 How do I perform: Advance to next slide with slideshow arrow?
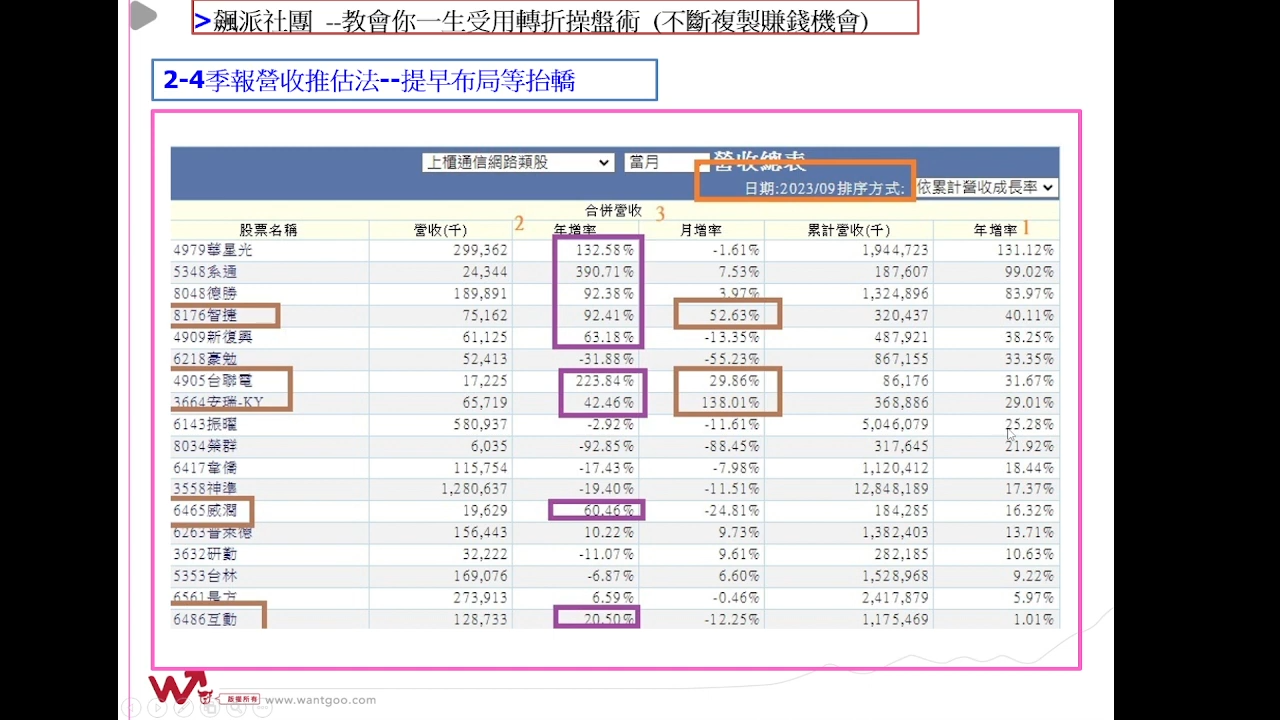[156, 708]
